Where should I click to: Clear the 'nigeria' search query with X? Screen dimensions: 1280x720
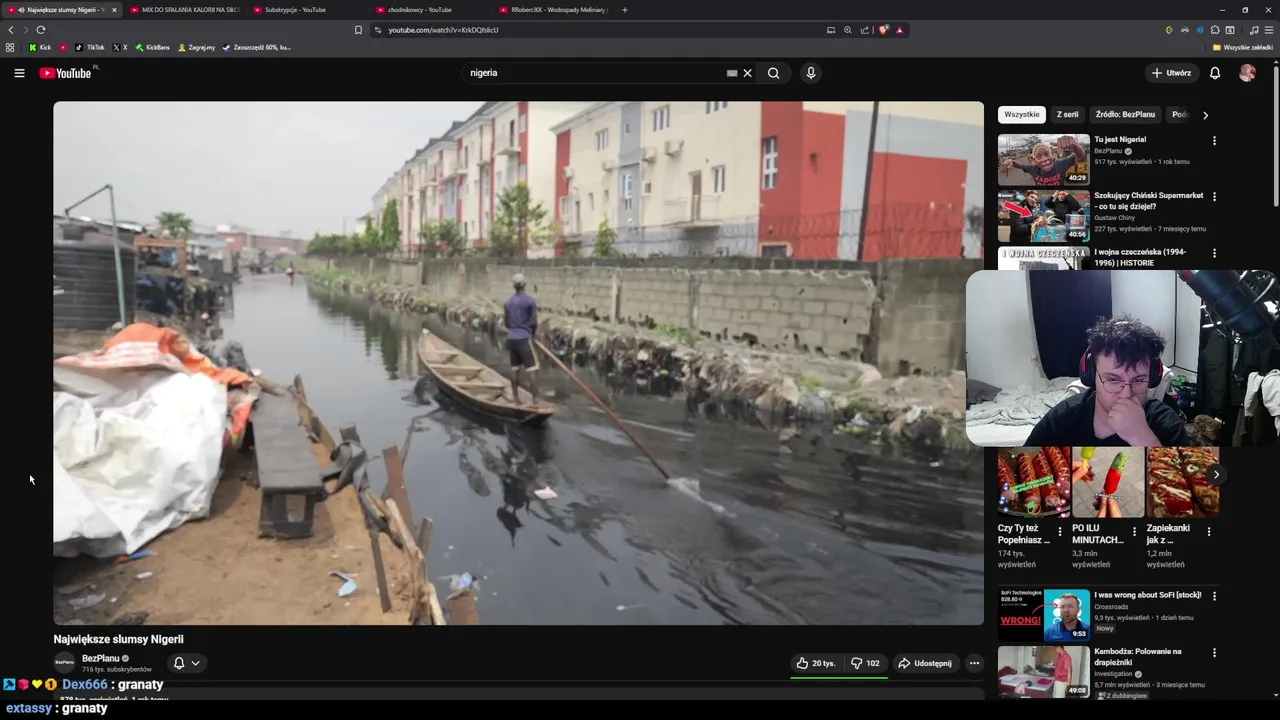pos(747,73)
